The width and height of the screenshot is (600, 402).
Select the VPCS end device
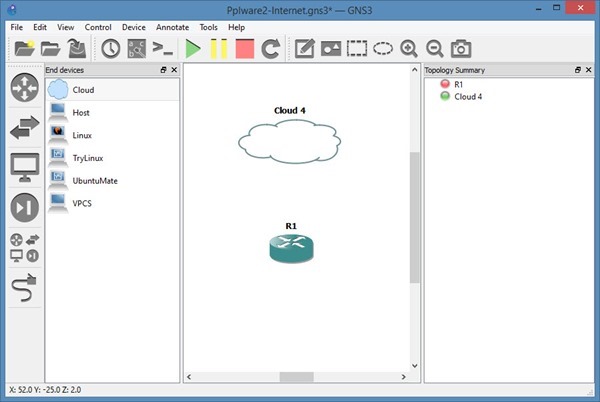click(x=112, y=203)
